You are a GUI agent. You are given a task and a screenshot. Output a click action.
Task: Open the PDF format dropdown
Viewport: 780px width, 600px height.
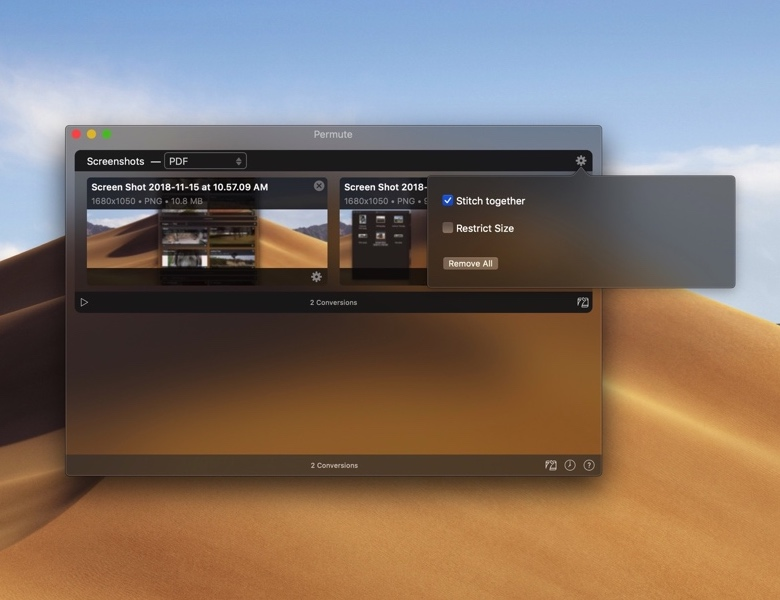[205, 161]
